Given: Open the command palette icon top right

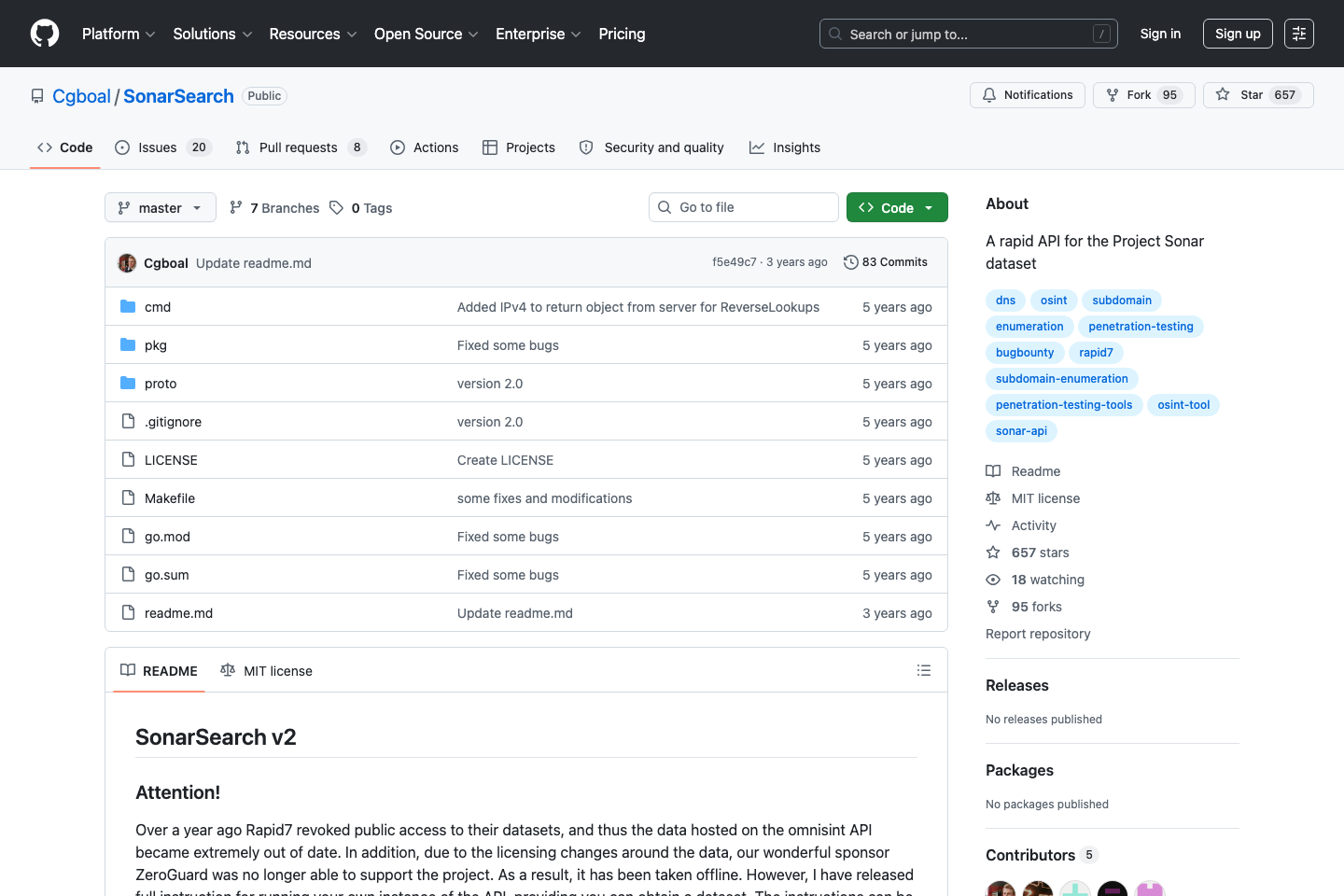Looking at the screenshot, I should (x=1299, y=34).
